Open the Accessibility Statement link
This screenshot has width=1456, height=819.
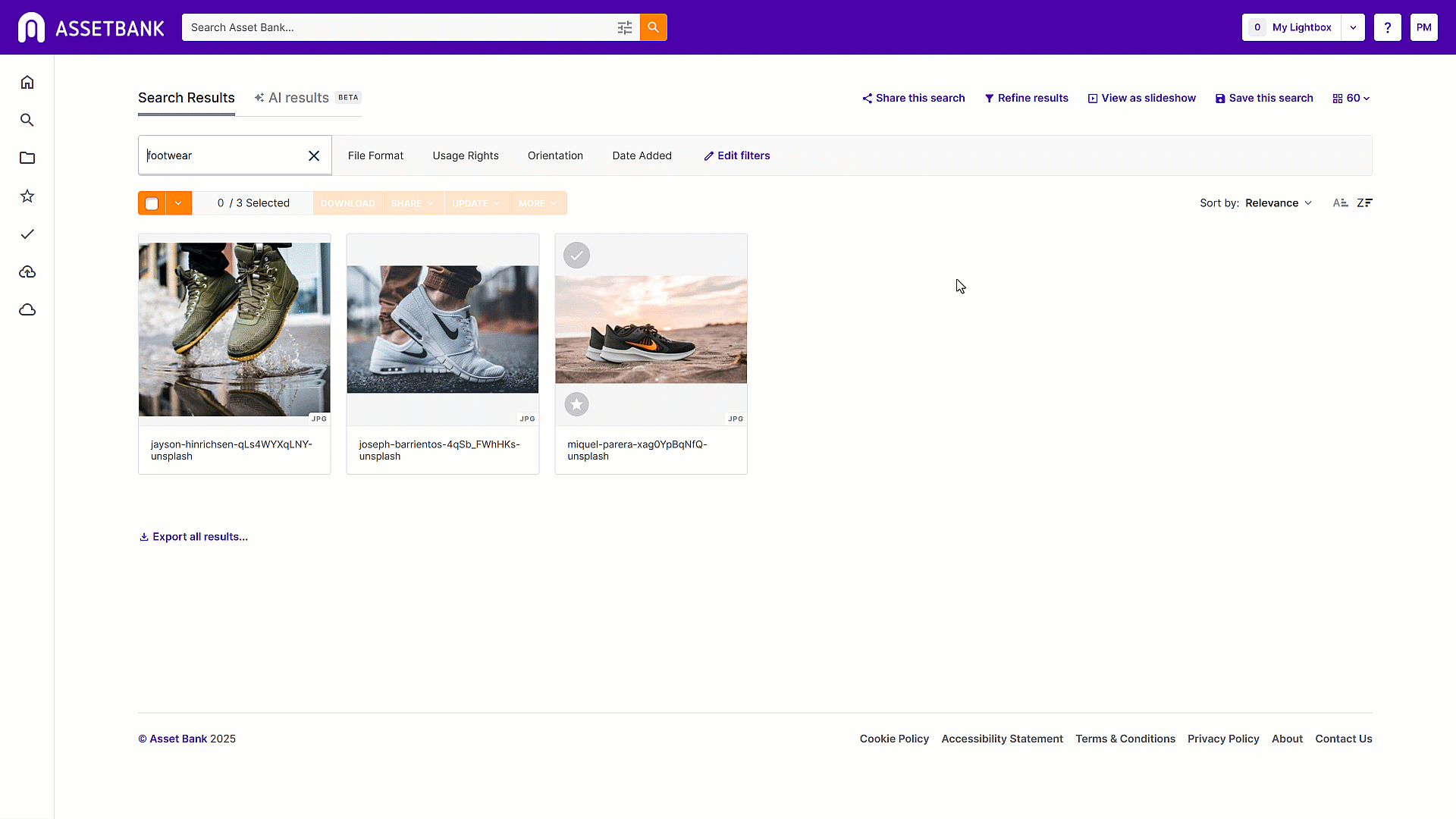coord(1002,739)
